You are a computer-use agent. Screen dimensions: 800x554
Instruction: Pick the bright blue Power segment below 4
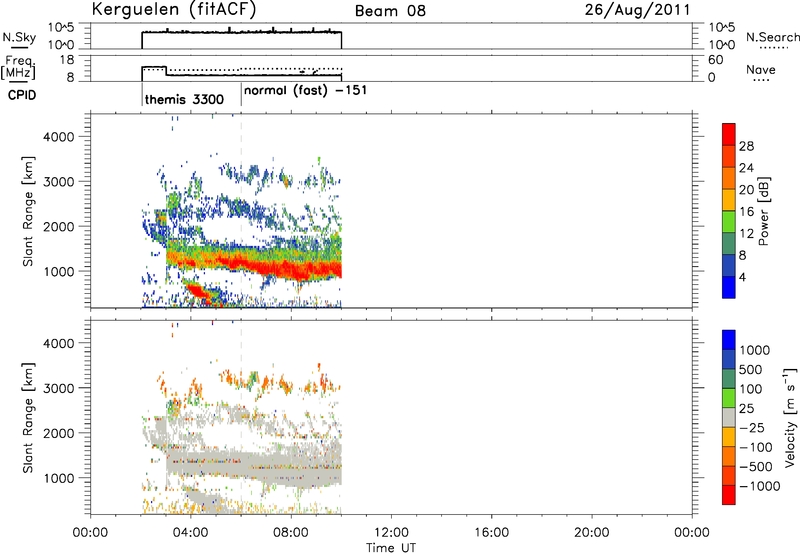(729, 287)
